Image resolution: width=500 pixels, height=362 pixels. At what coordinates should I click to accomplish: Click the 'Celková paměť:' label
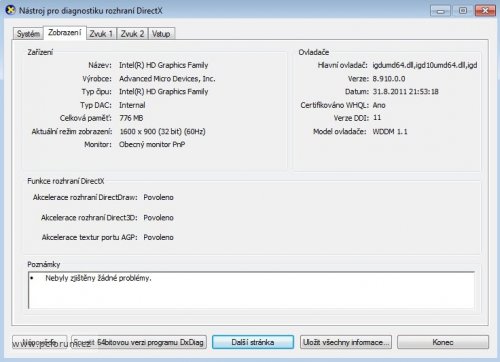(86, 118)
